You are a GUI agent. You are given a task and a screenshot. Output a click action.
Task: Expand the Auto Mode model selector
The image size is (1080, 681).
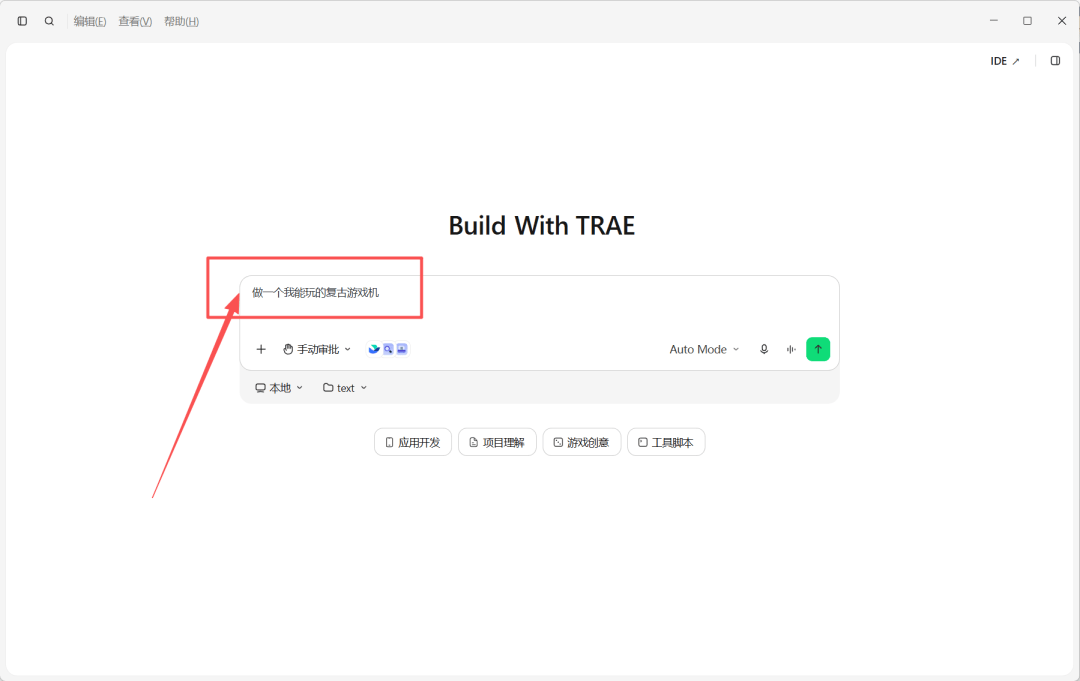tap(704, 349)
